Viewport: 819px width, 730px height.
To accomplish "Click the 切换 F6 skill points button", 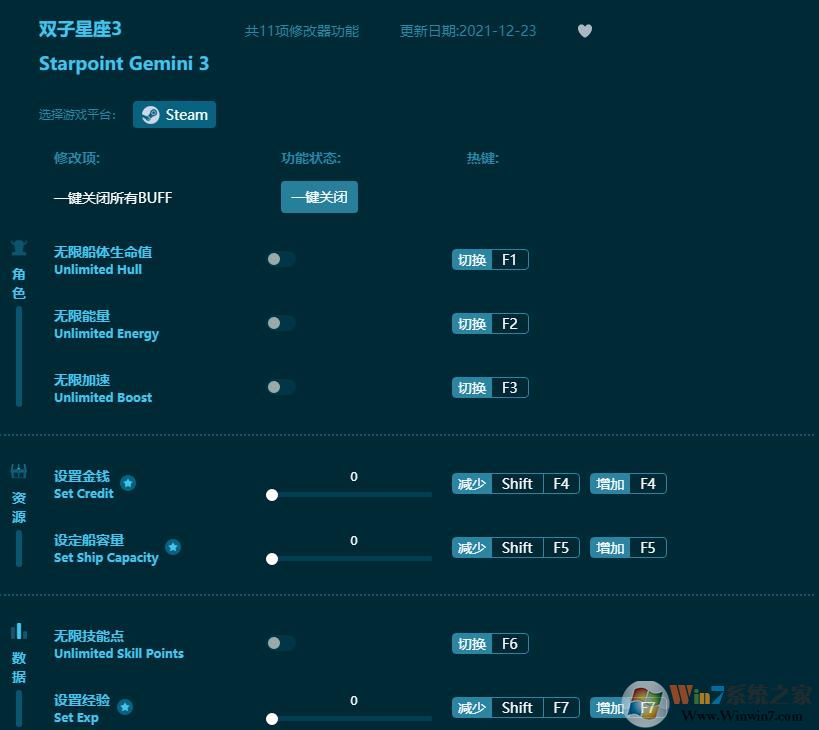I will 490,643.
